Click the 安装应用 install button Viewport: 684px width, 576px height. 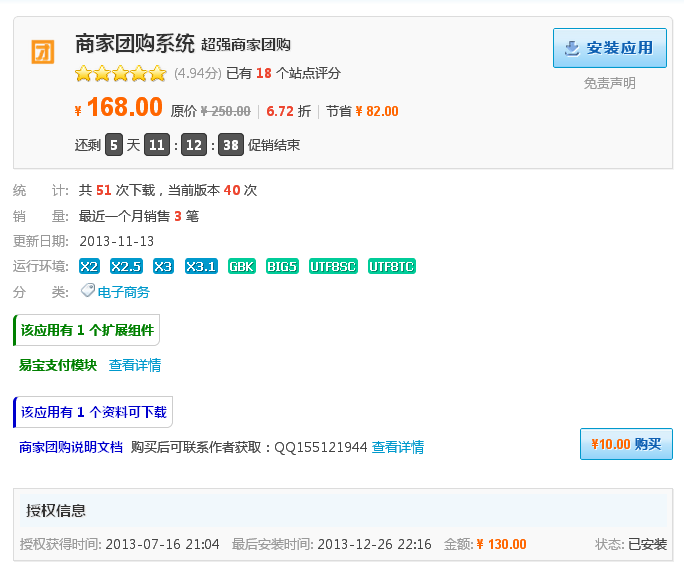(x=610, y=48)
